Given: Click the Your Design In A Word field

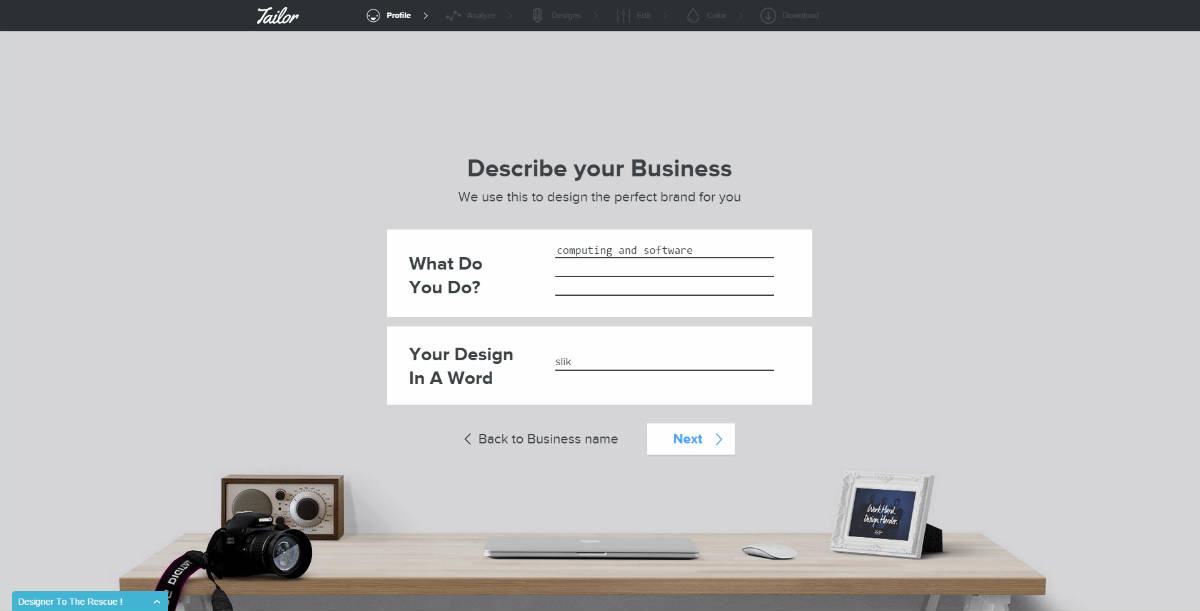Looking at the screenshot, I should pyautogui.click(x=664, y=362).
